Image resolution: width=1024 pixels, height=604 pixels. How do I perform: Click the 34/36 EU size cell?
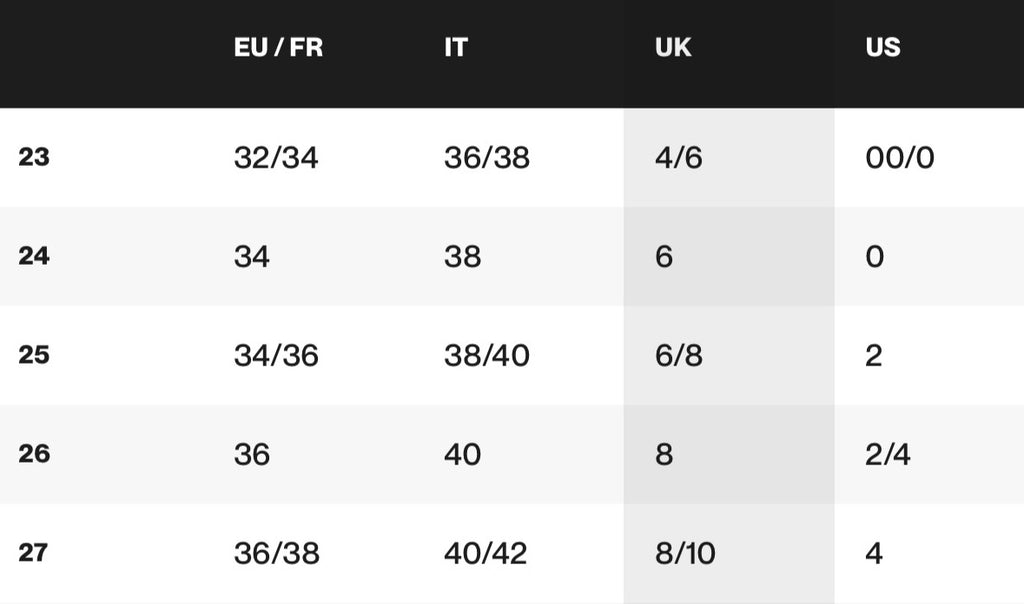point(276,355)
